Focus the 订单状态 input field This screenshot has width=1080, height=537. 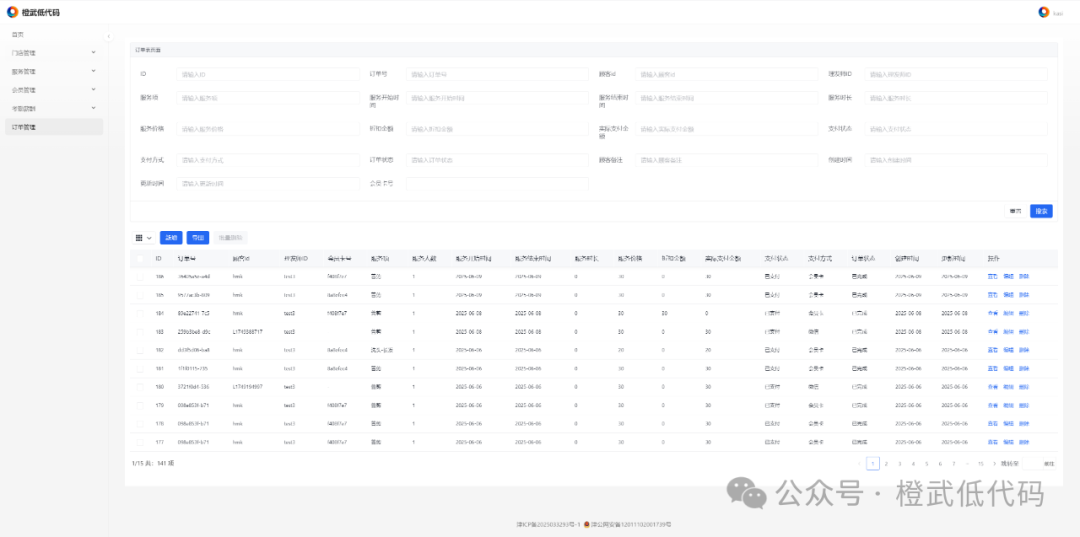tap(497, 160)
